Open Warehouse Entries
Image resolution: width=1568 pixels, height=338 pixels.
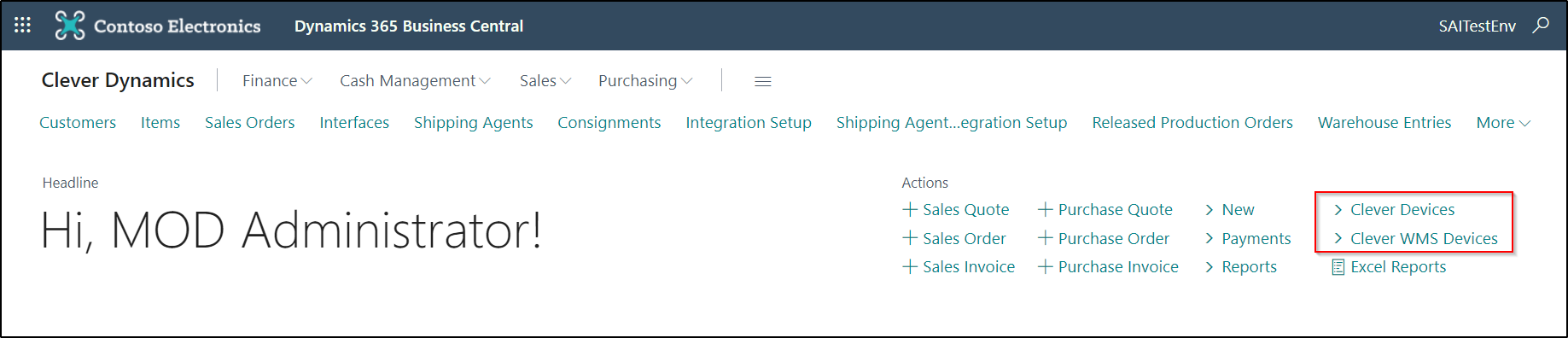coord(1384,123)
